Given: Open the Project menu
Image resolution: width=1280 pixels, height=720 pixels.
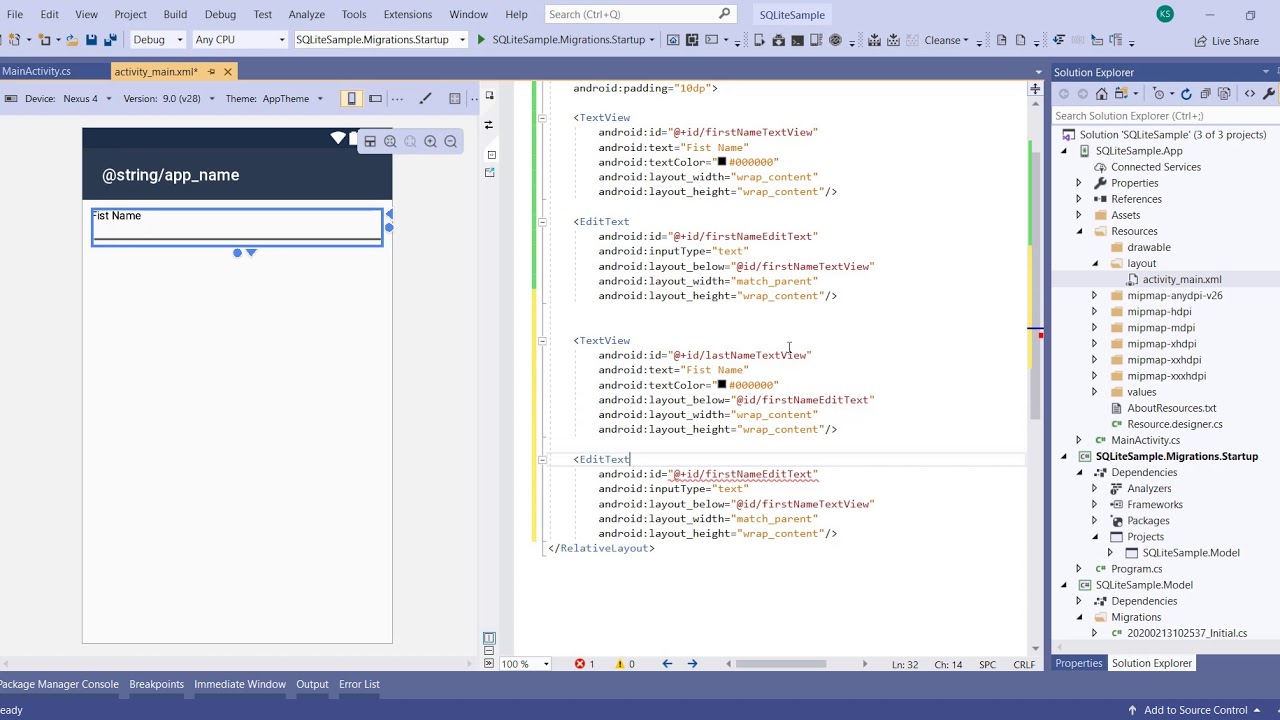Looking at the screenshot, I should tap(130, 14).
